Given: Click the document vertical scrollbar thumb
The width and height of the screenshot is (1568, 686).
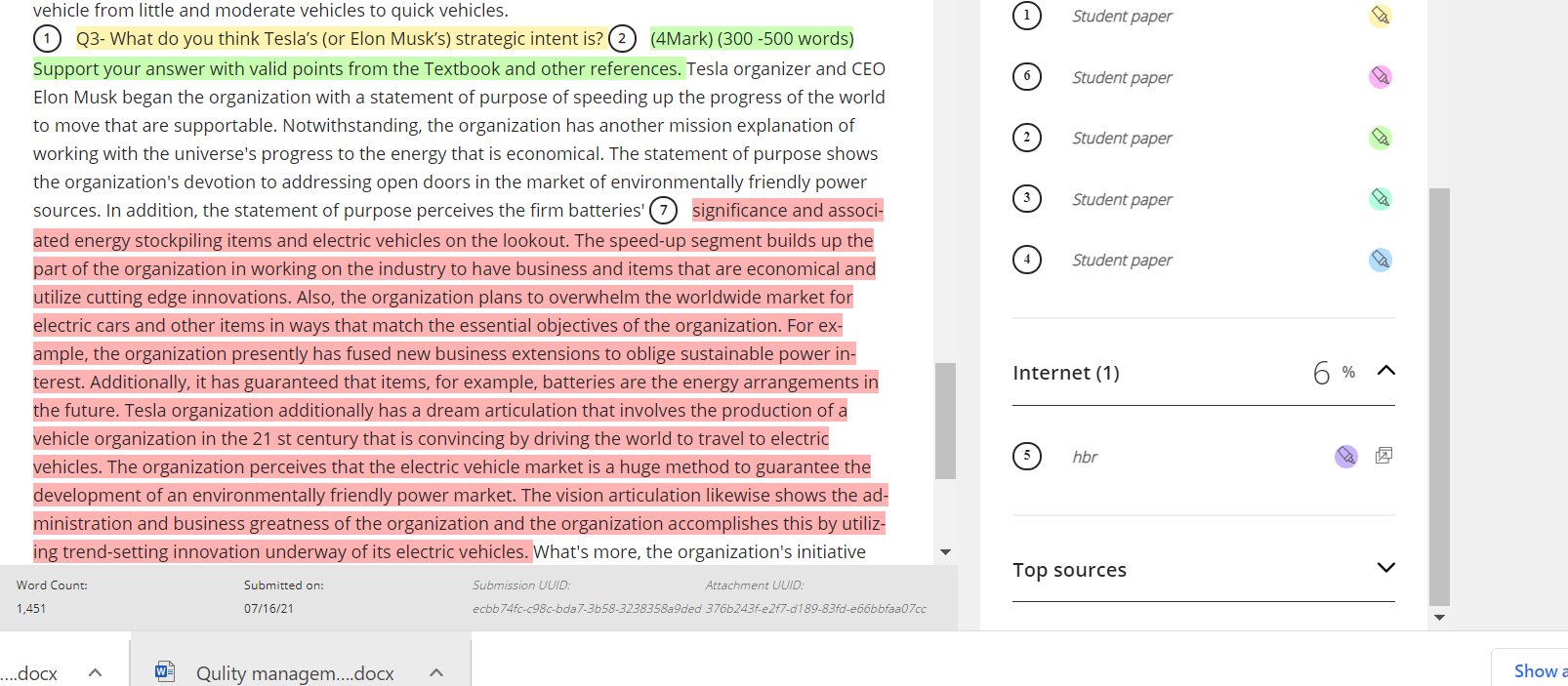Looking at the screenshot, I should (x=945, y=421).
